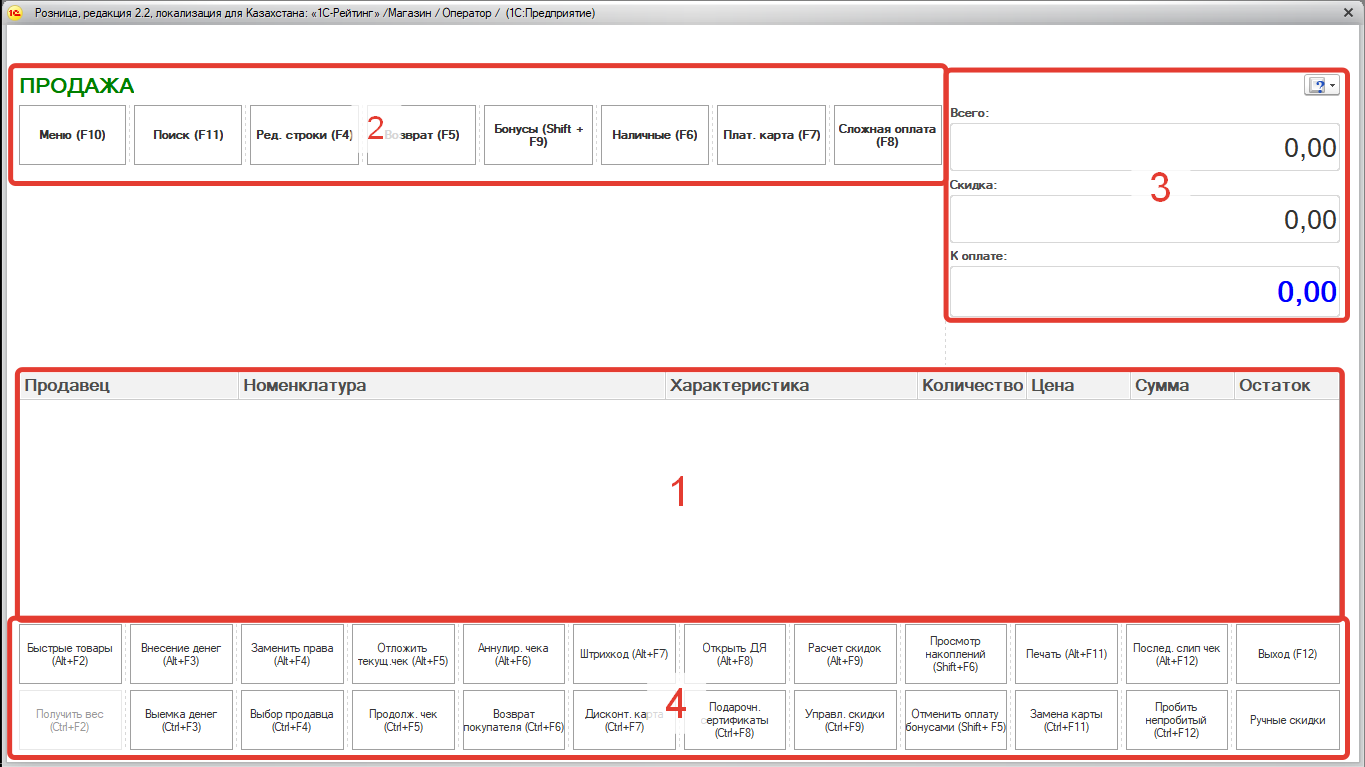Click the 1C application logo icon
The width and height of the screenshot is (1365, 767).
pyautogui.click(x=15, y=13)
